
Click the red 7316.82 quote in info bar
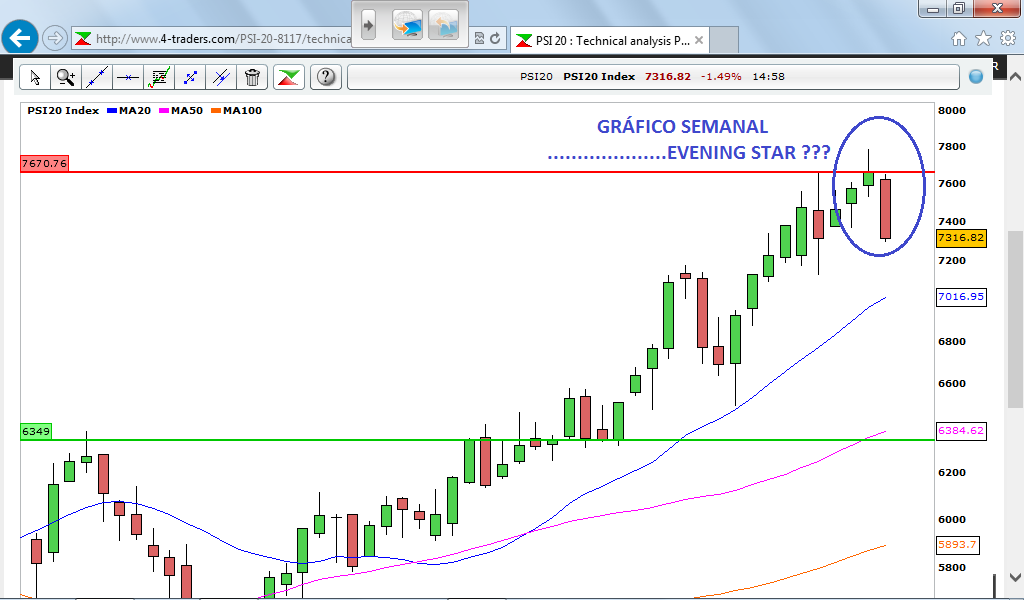pos(667,76)
